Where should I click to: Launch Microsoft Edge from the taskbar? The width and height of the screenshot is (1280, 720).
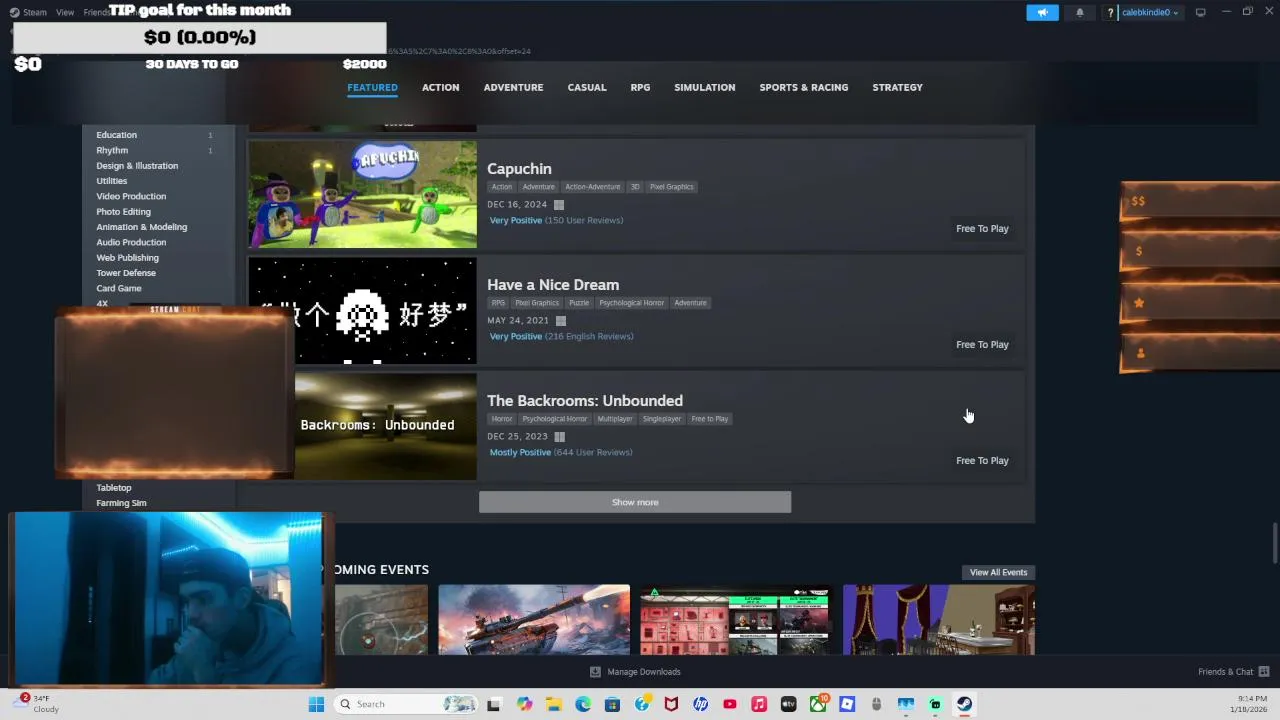[583, 704]
